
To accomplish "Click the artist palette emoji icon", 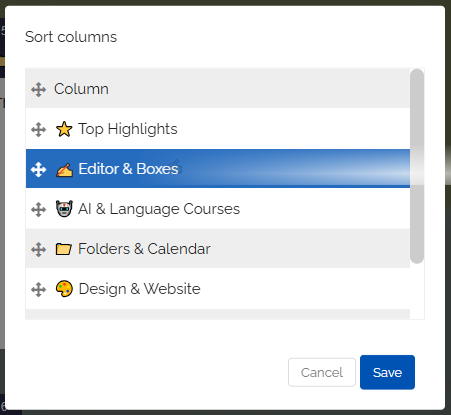I will (64, 289).
